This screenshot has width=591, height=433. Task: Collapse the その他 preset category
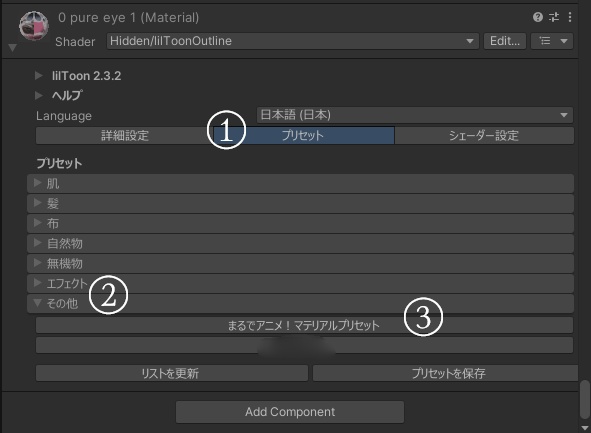click(300, 303)
